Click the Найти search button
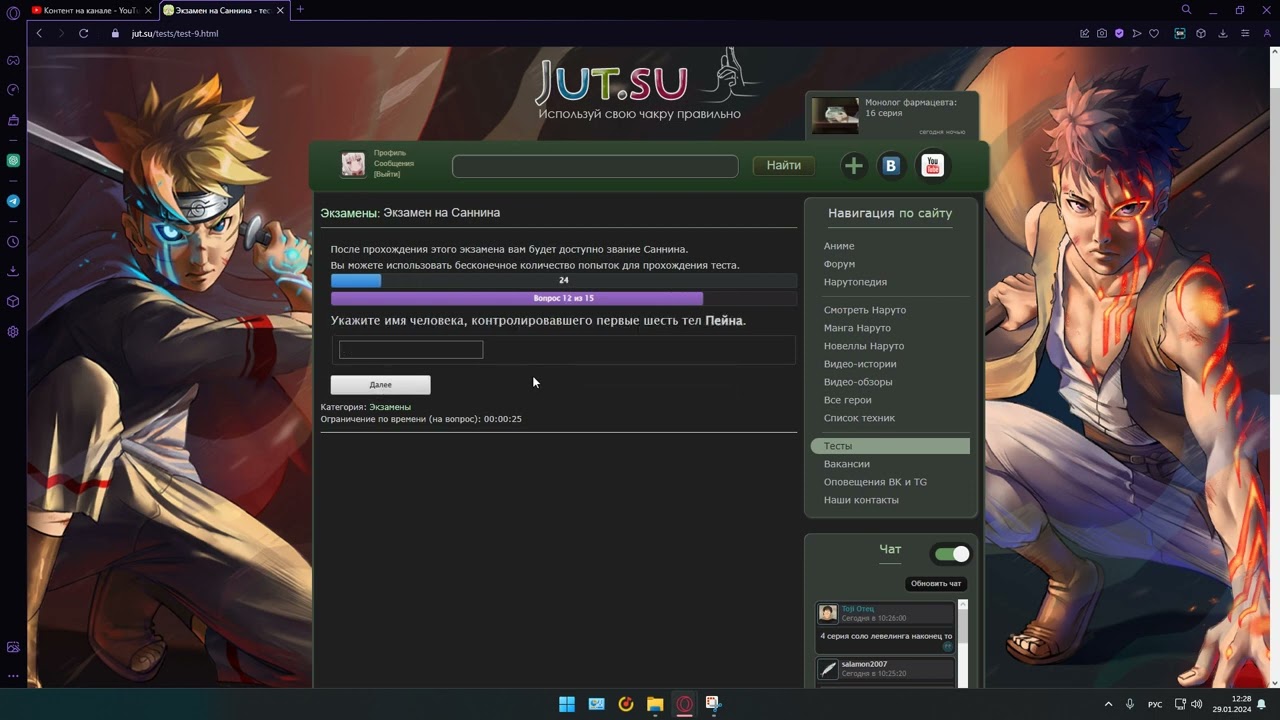The width and height of the screenshot is (1280, 720). [784, 166]
